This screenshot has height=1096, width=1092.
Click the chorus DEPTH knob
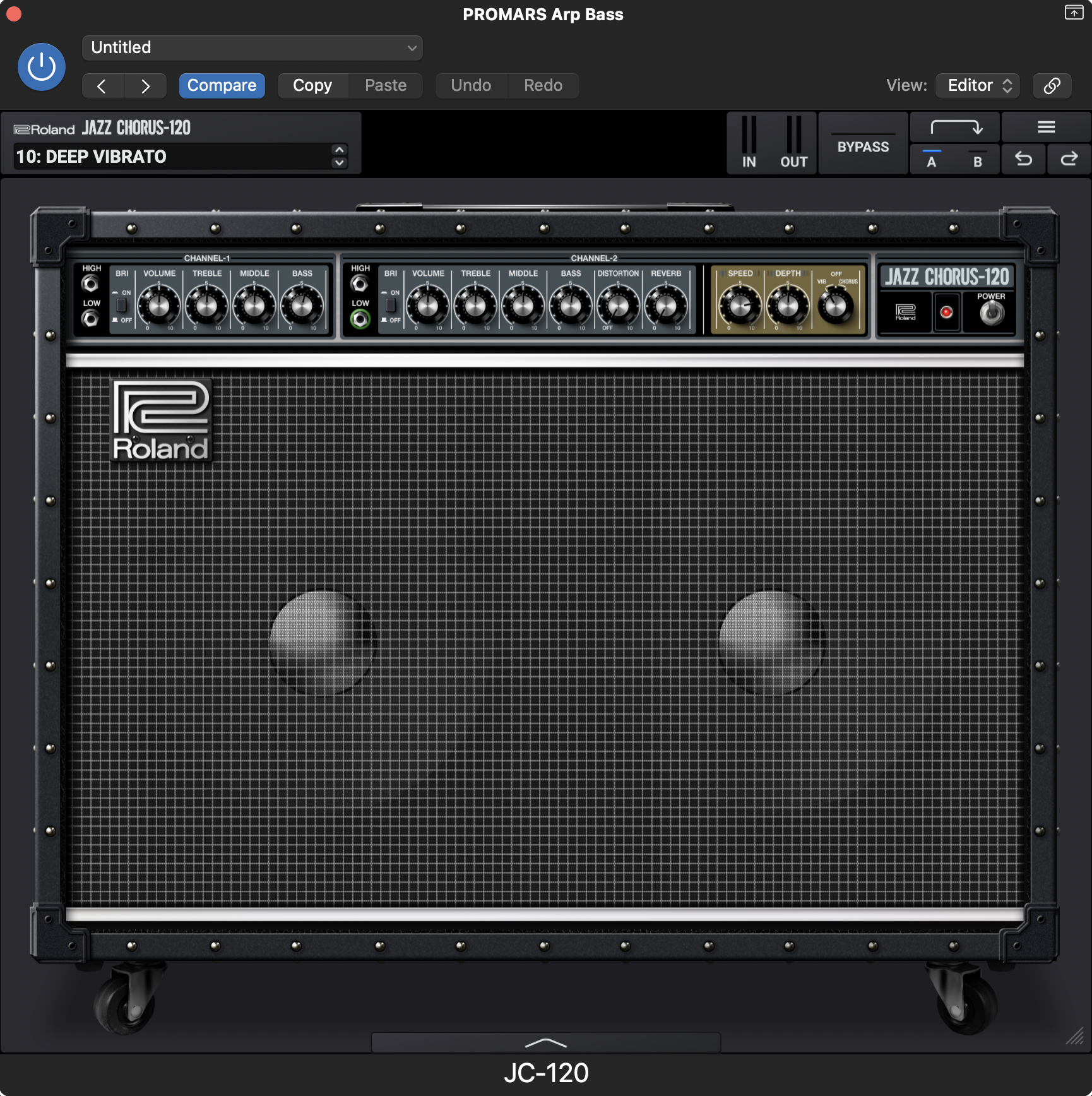(x=788, y=306)
